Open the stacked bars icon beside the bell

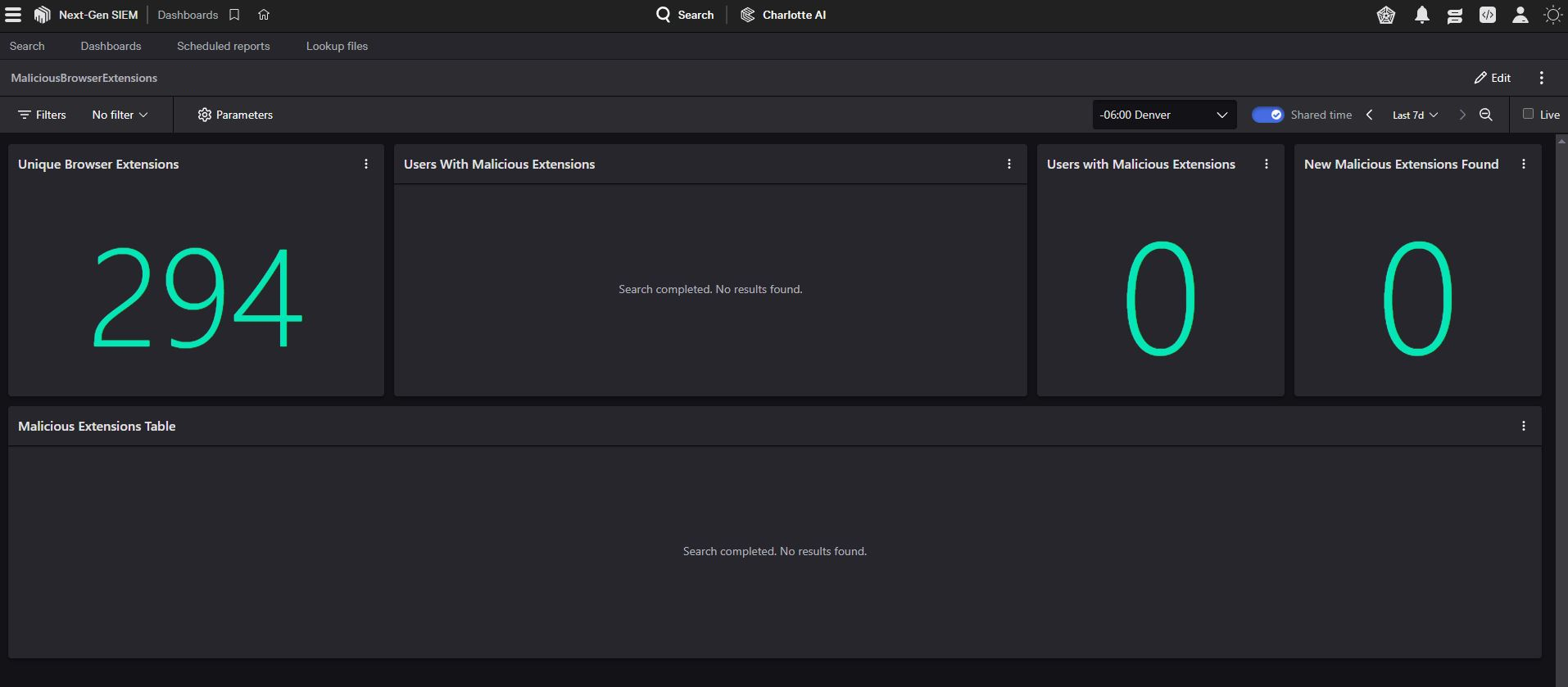[x=1455, y=15]
